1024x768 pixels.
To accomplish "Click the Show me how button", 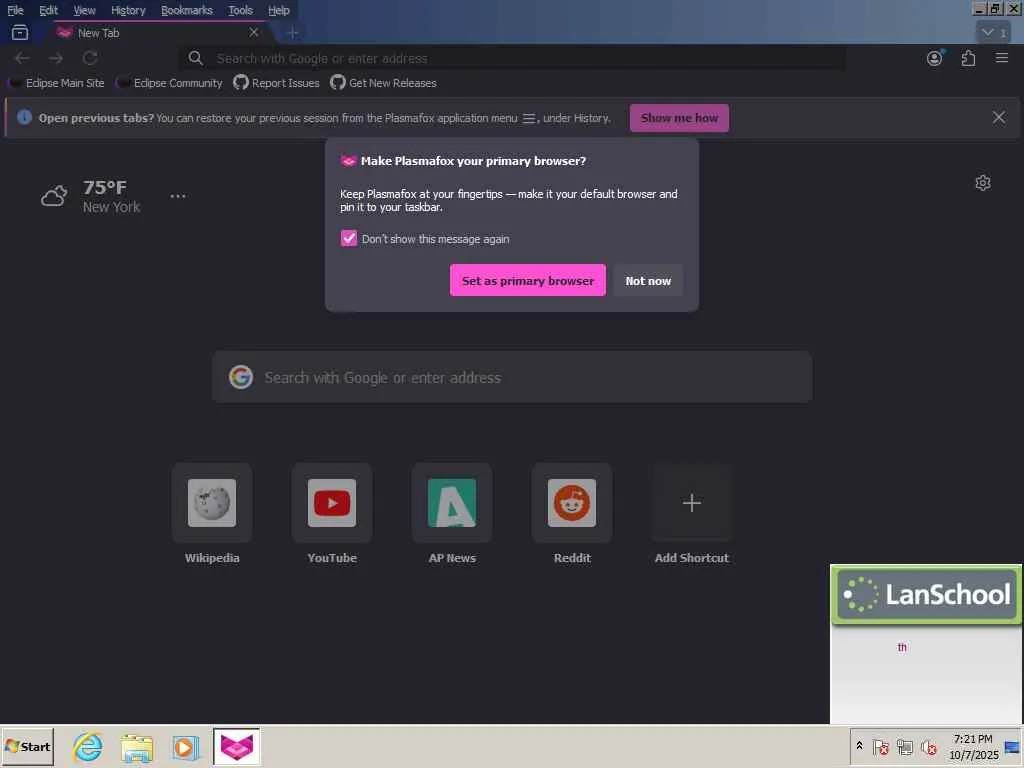I will pyautogui.click(x=679, y=118).
